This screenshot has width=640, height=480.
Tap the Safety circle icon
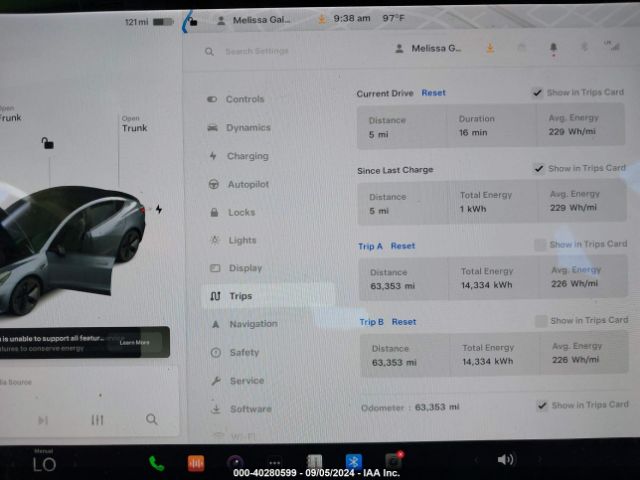coord(216,353)
